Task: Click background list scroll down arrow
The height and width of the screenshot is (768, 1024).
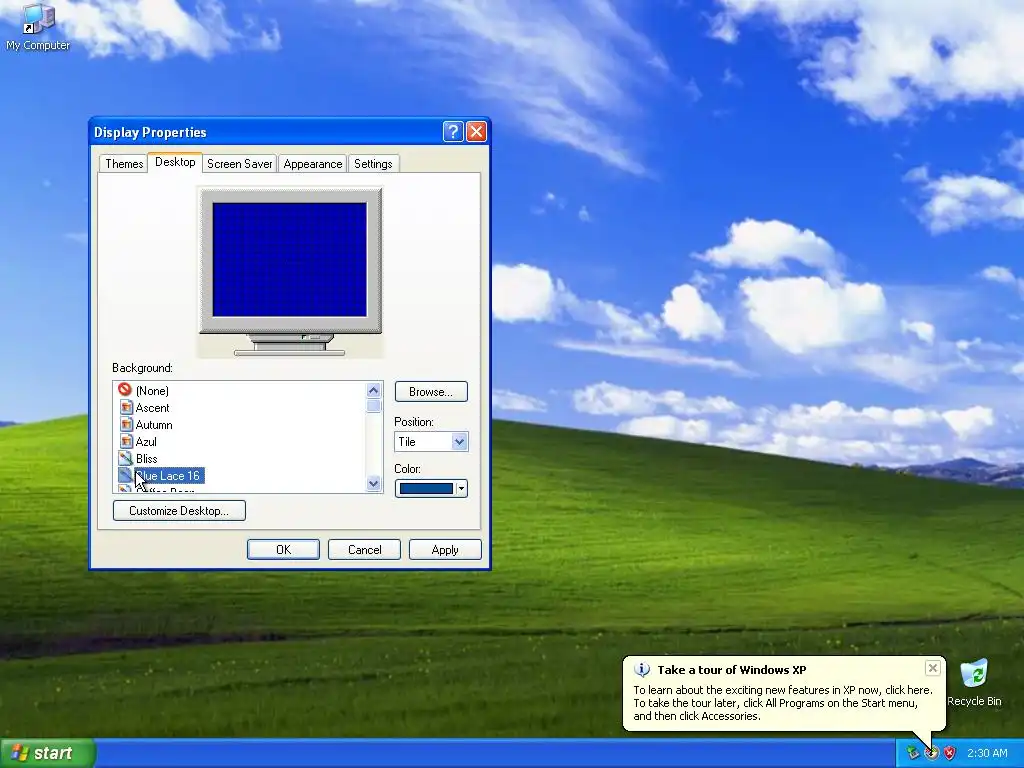Action: tap(374, 484)
